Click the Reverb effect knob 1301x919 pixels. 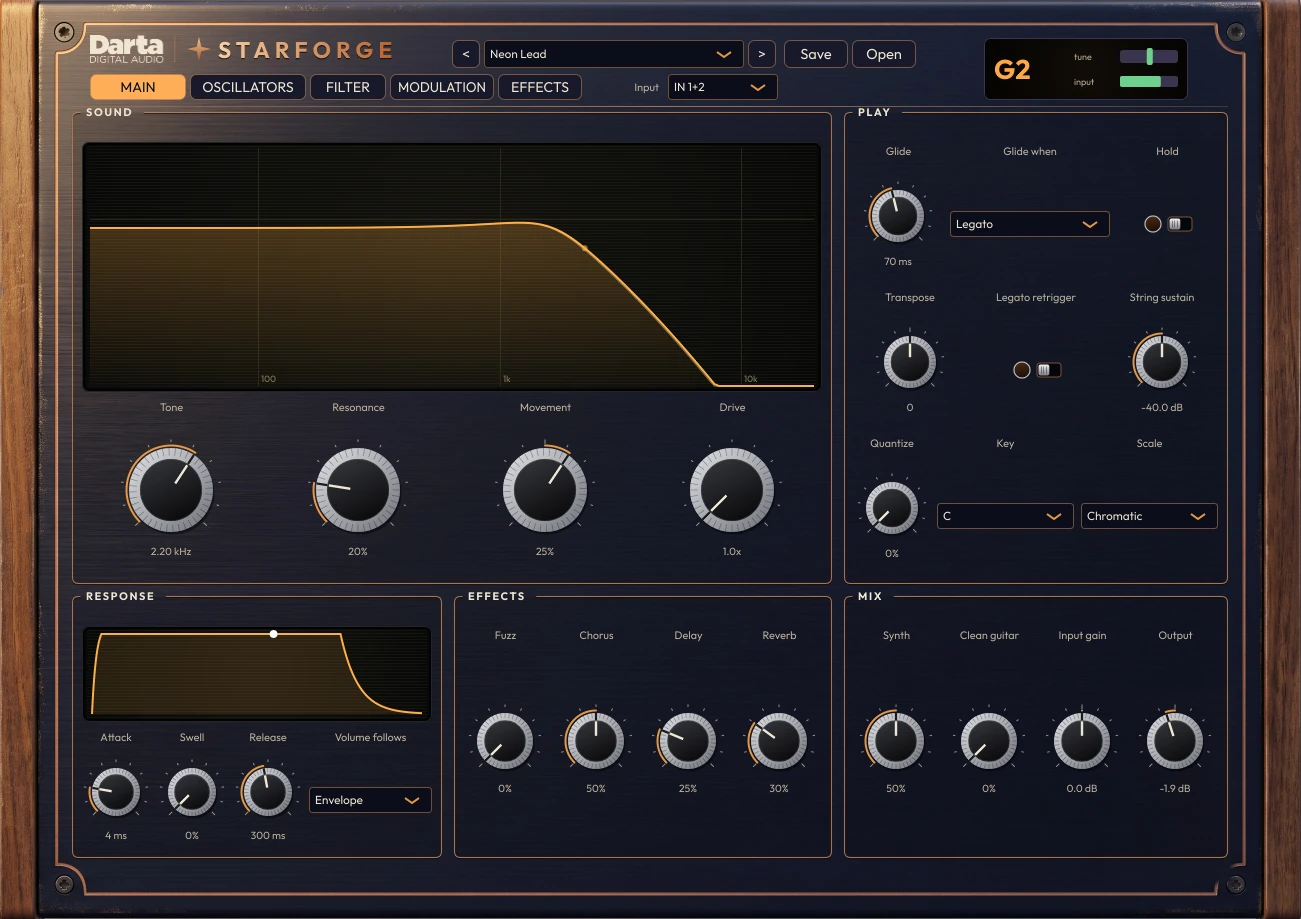779,741
